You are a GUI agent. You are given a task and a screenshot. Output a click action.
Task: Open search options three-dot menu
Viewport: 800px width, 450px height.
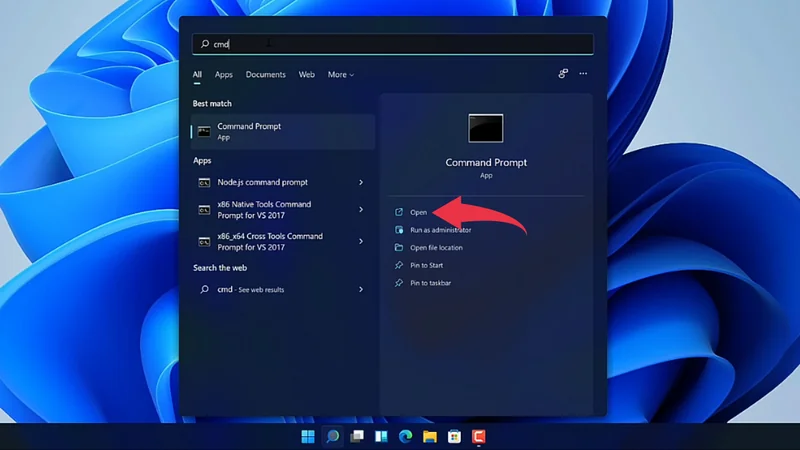click(583, 74)
